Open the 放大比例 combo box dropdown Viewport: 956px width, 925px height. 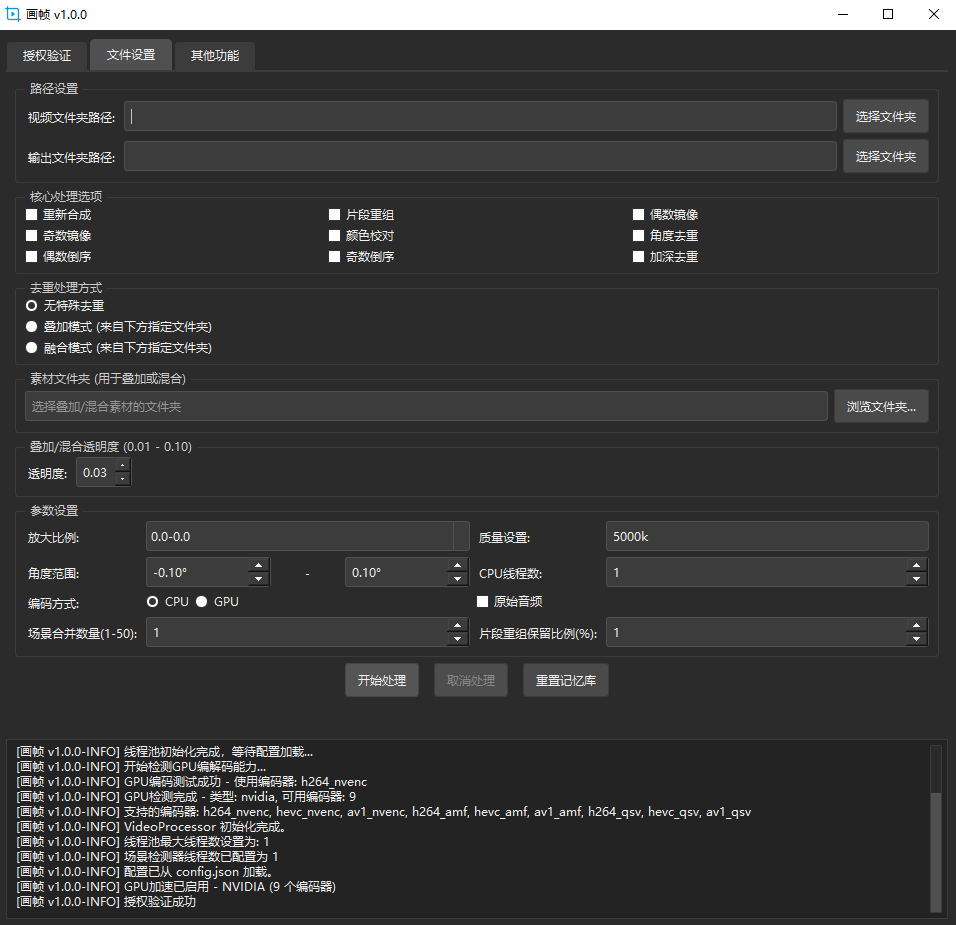click(x=460, y=537)
